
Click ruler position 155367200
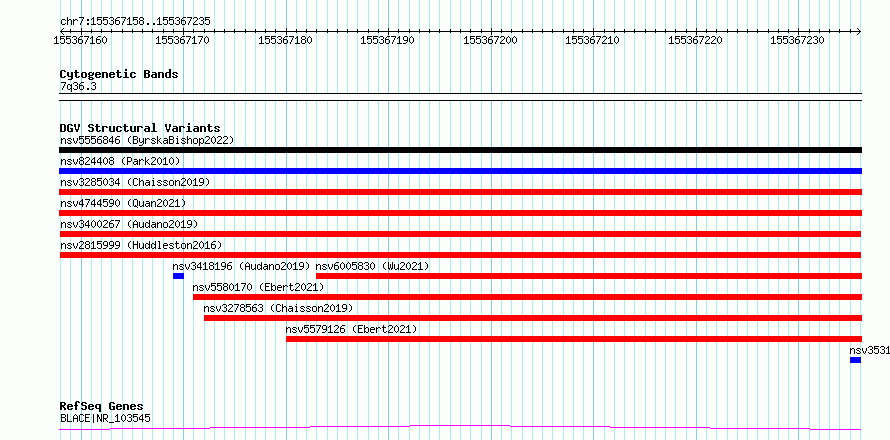(490, 40)
